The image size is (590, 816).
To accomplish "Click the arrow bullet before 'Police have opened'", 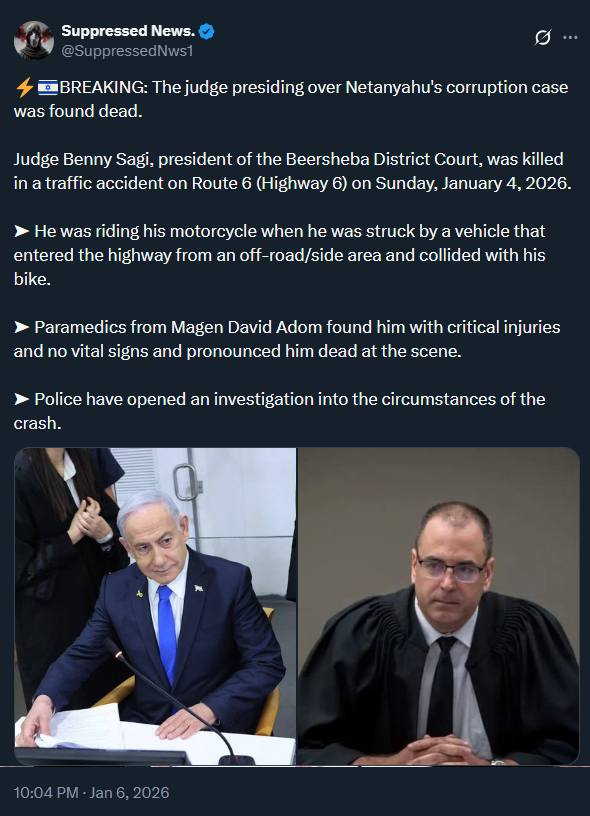I will click(x=22, y=399).
